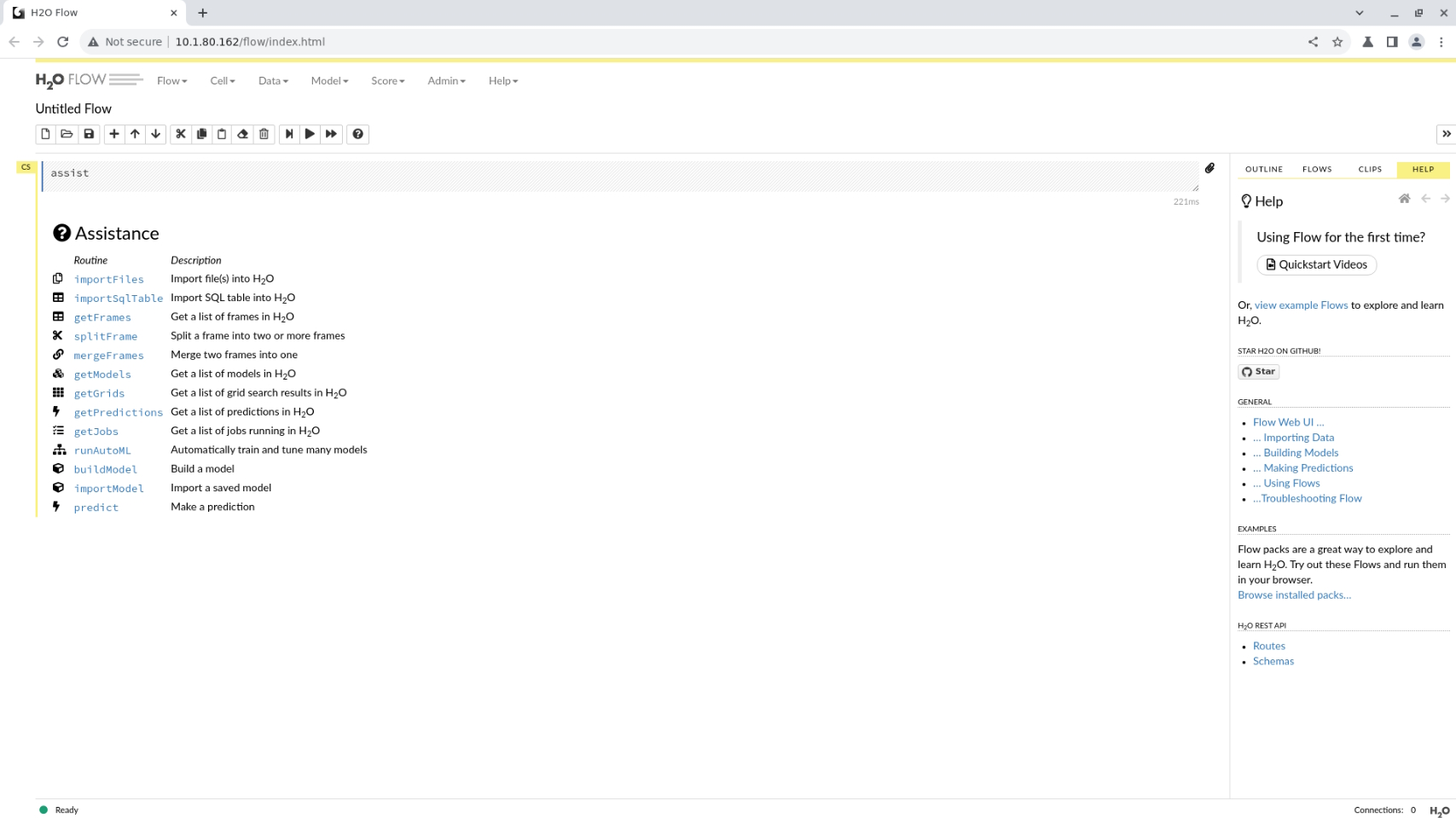Open a saved flow using the folder icon

coord(67,134)
